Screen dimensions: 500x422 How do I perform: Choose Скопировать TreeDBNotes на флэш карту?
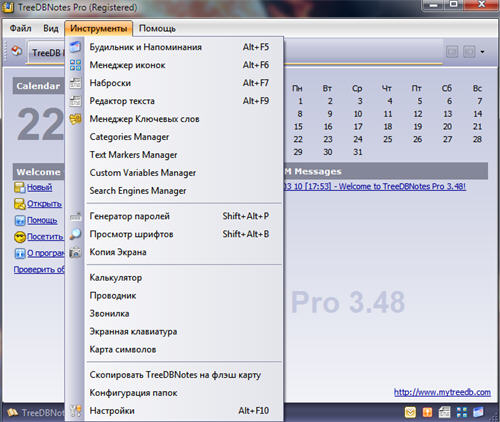point(183,375)
